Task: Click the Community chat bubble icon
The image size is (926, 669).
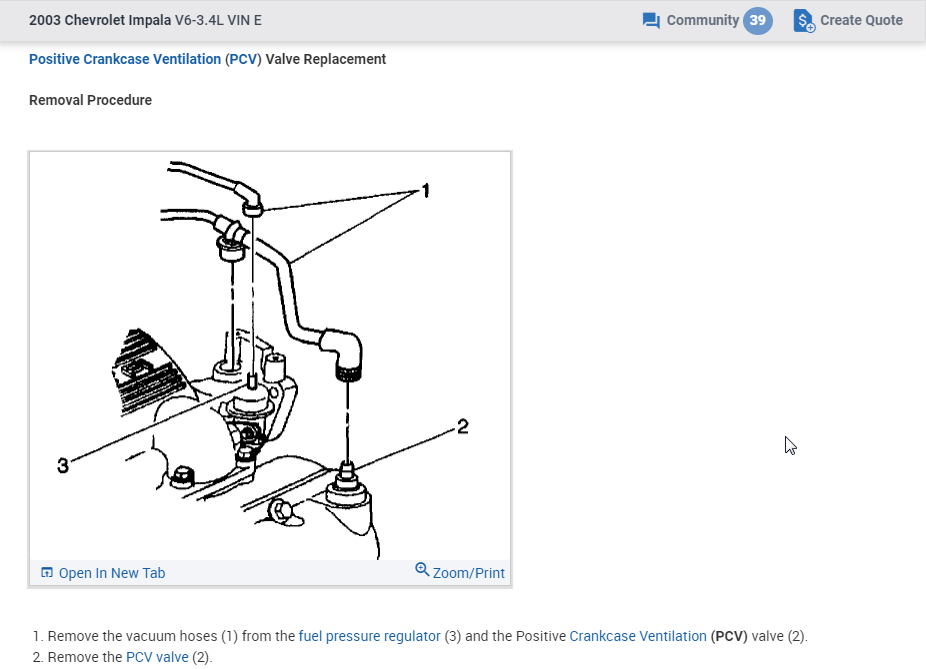Action: point(651,21)
